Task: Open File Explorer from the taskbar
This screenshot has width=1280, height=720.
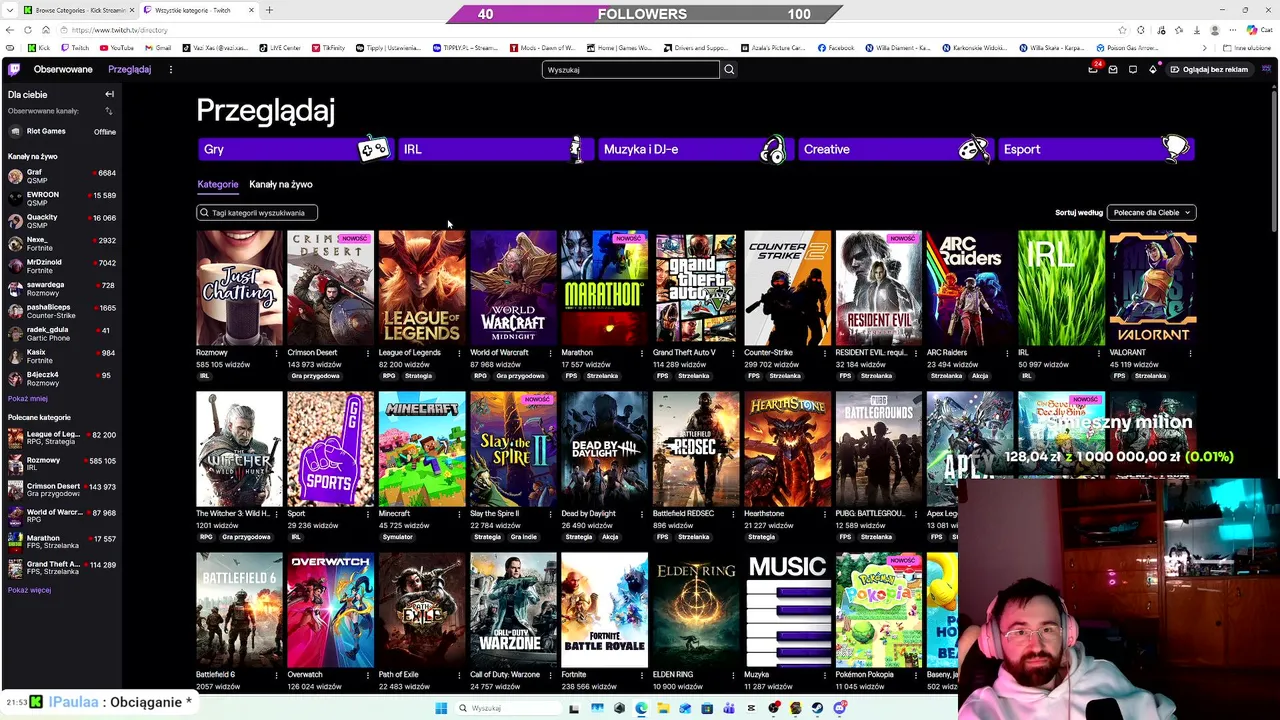Action: pyautogui.click(x=663, y=708)
